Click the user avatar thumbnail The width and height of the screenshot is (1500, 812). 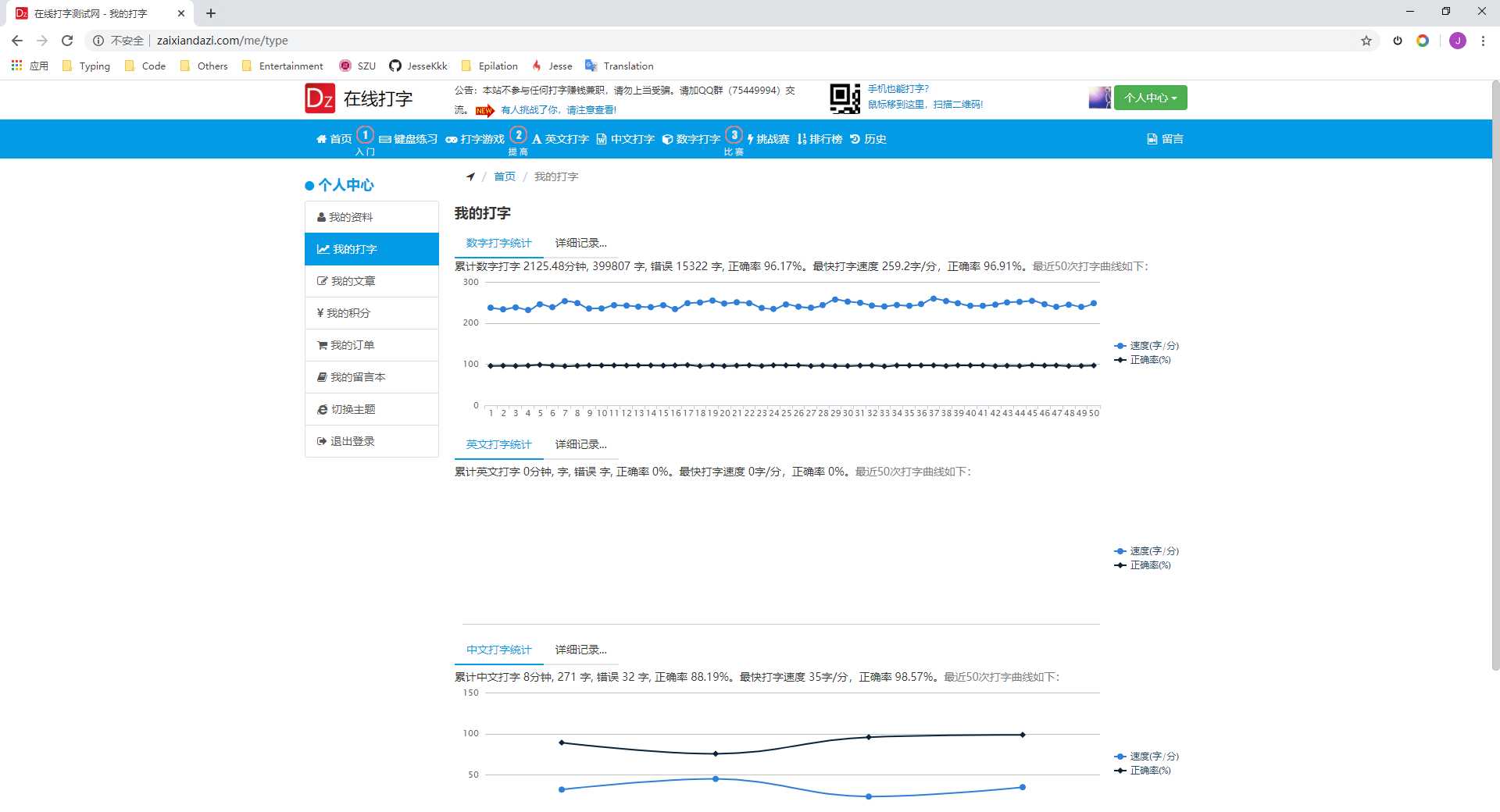coord(1099,98)
